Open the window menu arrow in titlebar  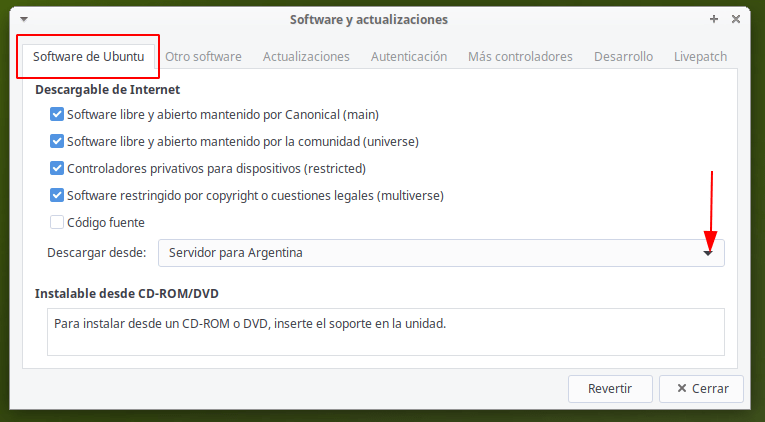click(24, 20)
